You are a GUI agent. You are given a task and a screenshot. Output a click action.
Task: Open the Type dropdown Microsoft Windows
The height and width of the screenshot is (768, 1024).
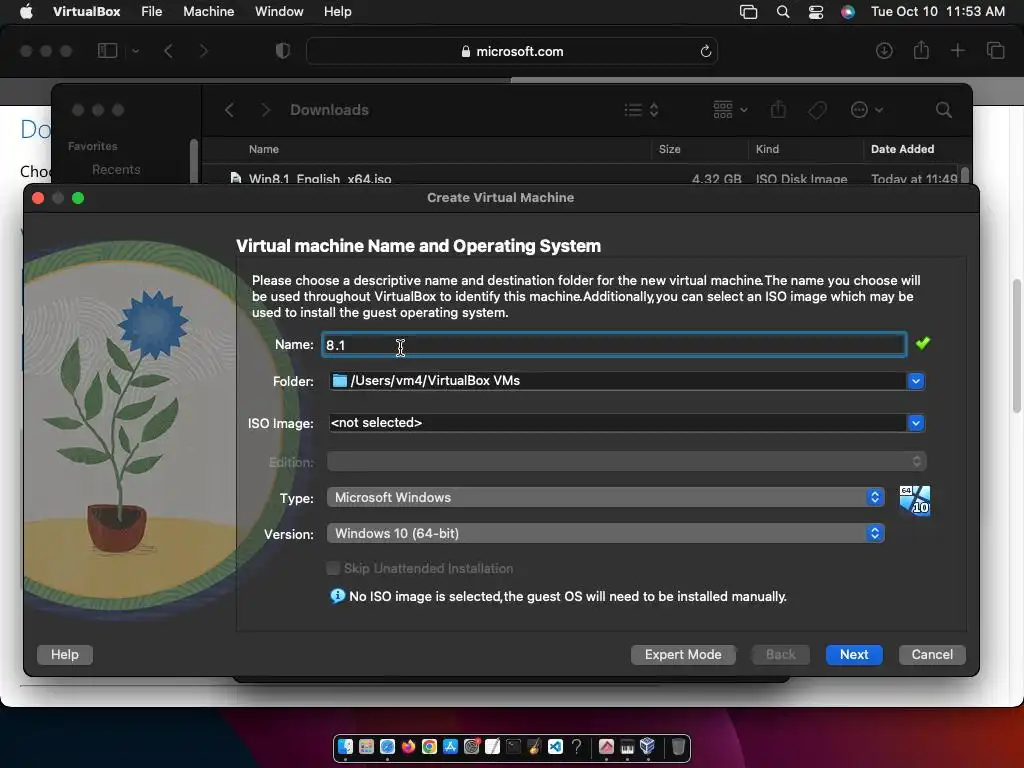point(605,497)
